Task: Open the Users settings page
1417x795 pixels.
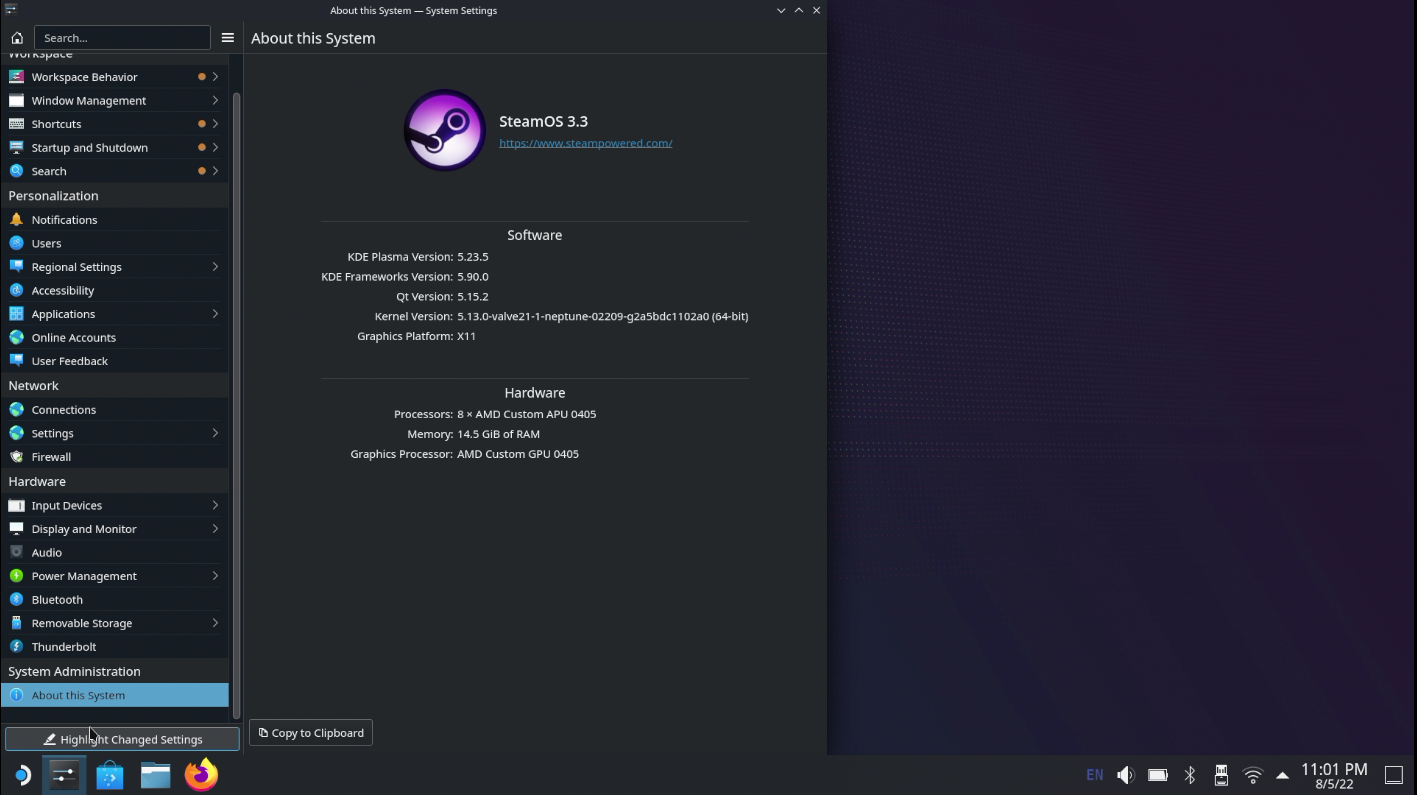Action: point(114,243)
